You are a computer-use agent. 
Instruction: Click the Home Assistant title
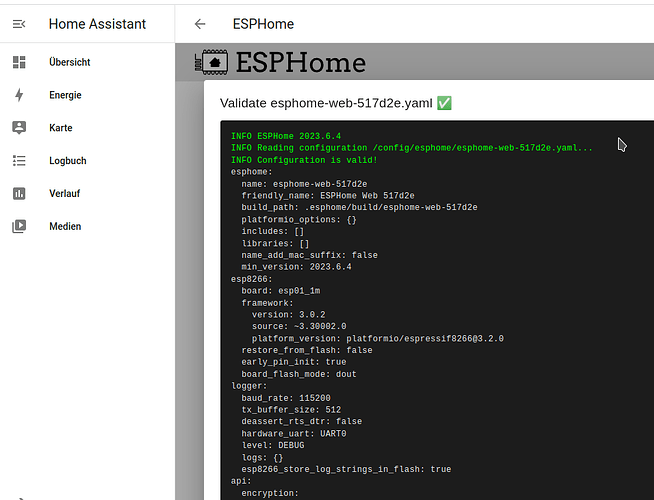(x=97, y=24)
